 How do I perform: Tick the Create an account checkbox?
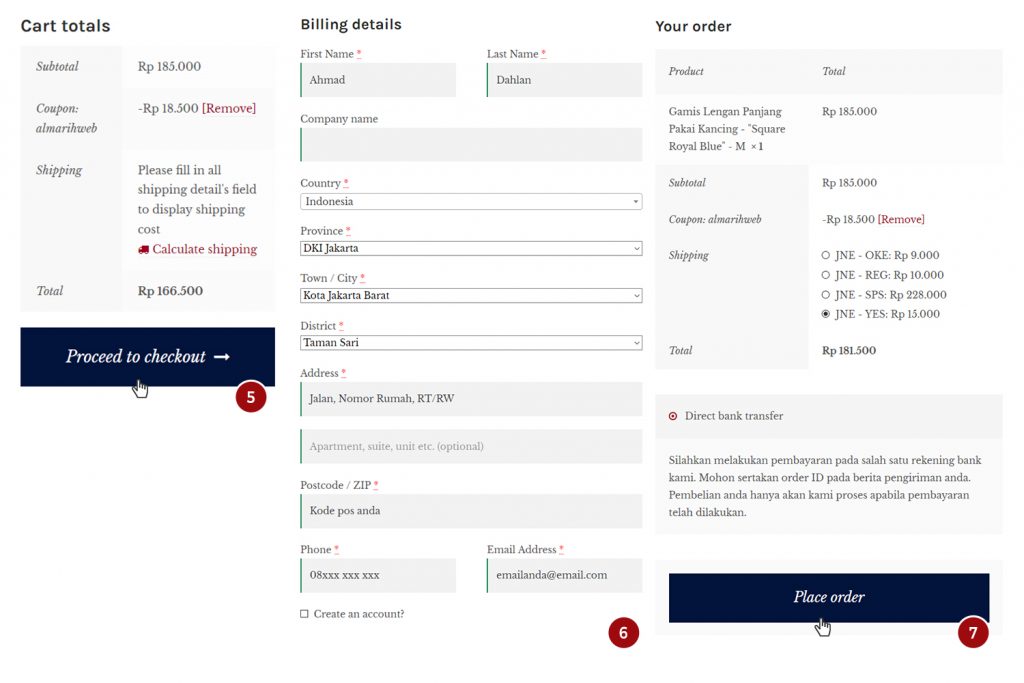(304, 614)
